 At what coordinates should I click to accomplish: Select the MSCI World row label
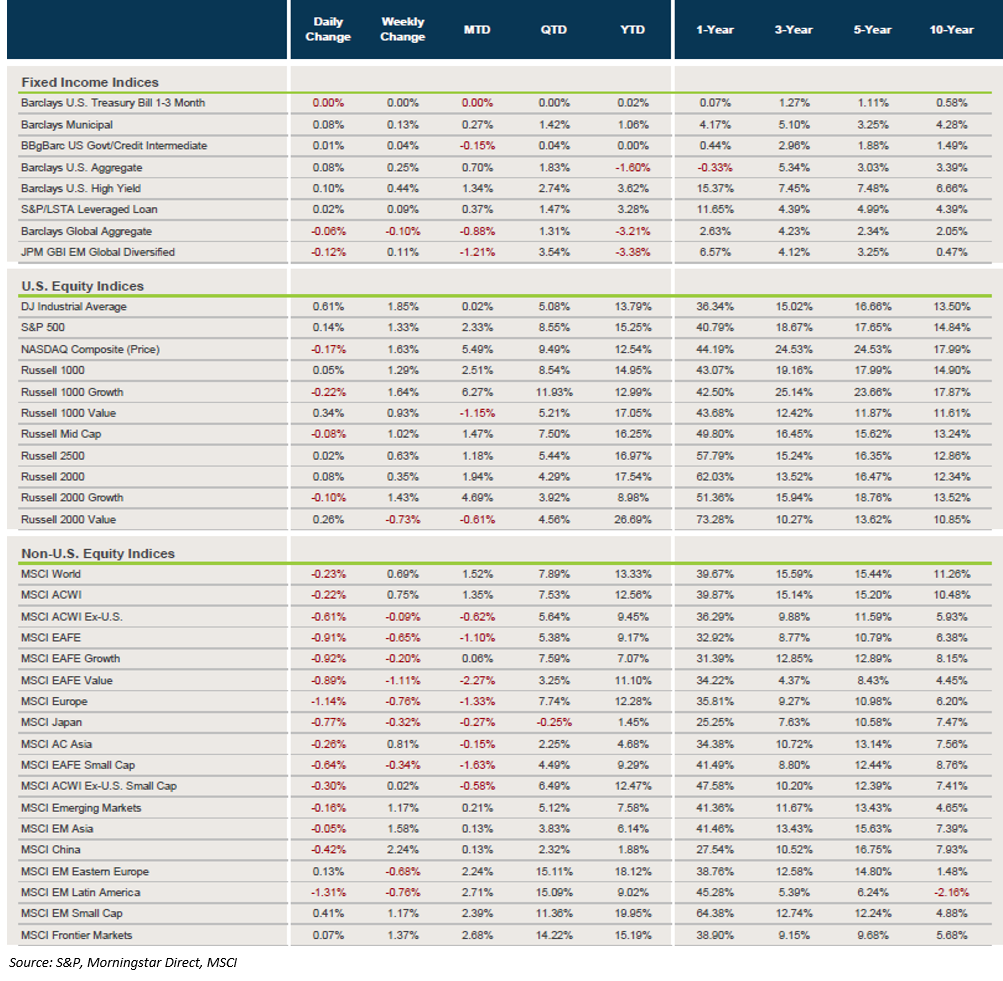(x=51, y=574)
